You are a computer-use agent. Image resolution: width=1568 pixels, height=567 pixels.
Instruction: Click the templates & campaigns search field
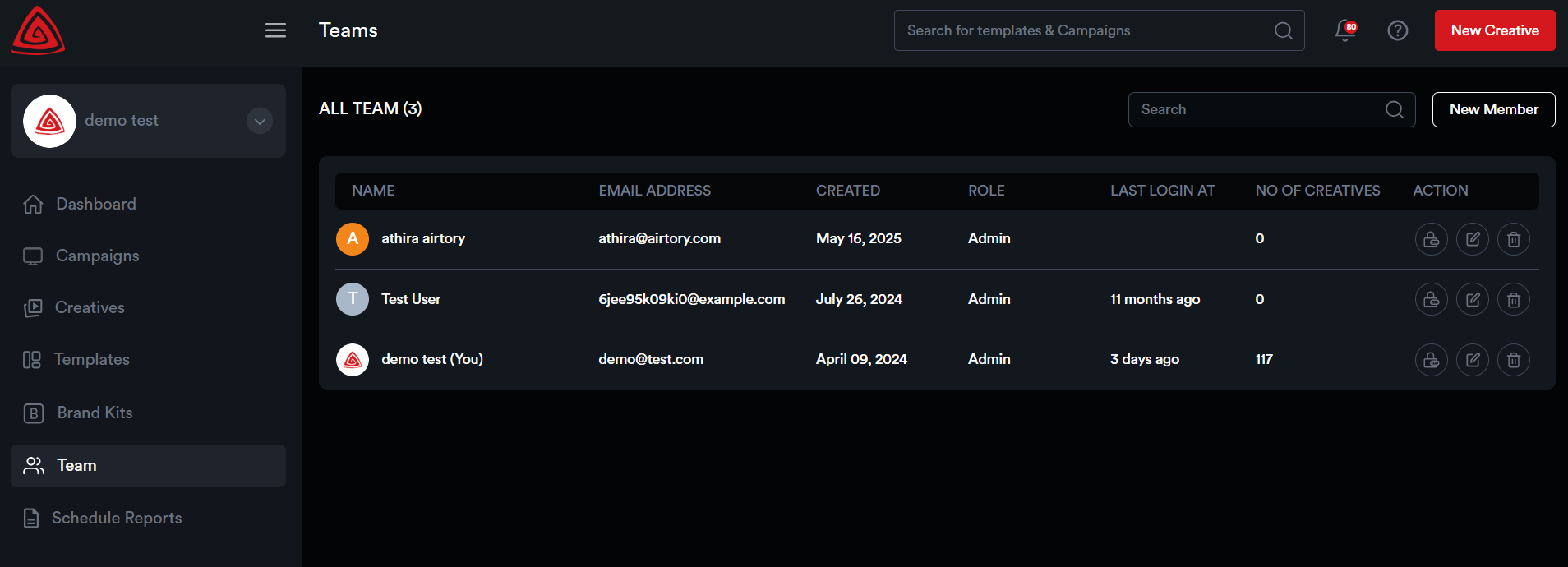[x=1085, y=30]
